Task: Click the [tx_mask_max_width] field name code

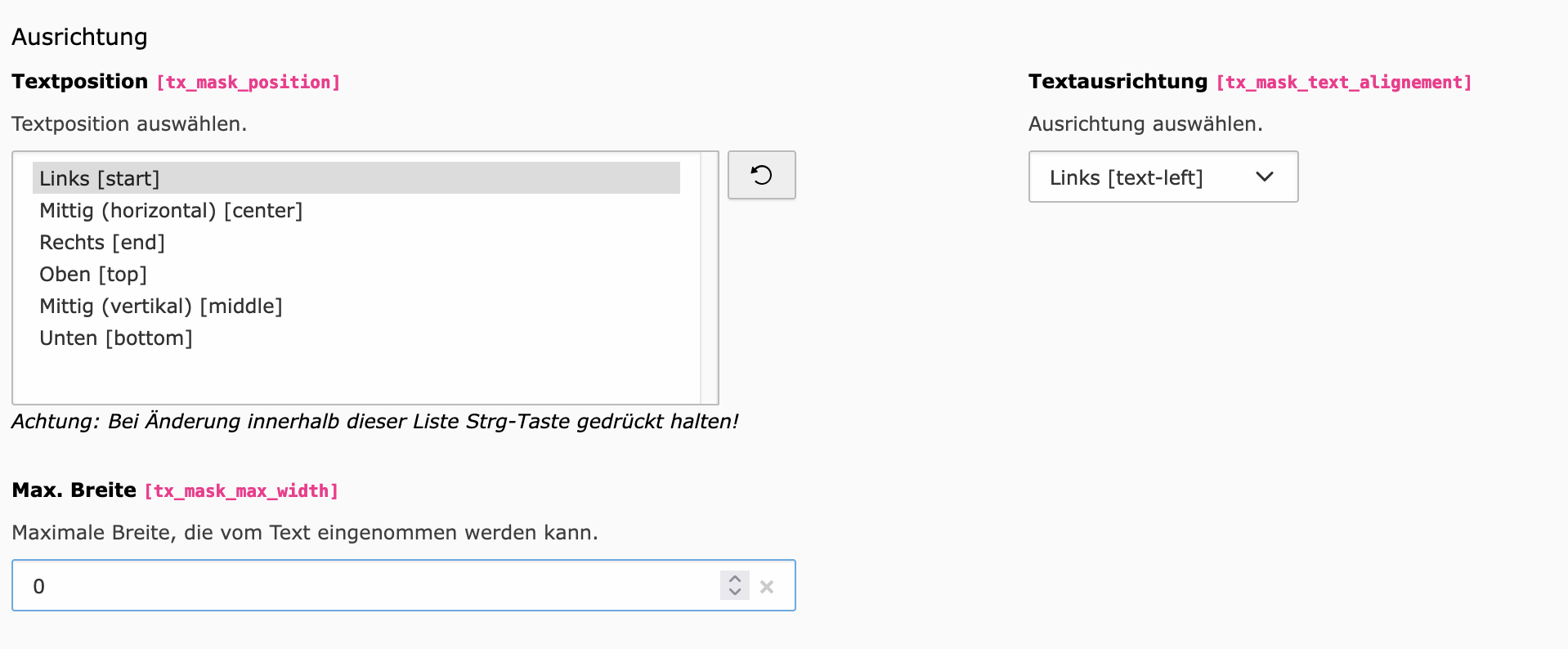Action: click(x=241, y=491)
